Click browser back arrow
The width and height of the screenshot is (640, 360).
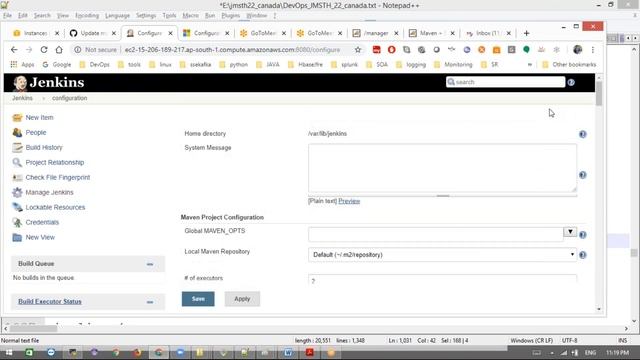[14, 50]
